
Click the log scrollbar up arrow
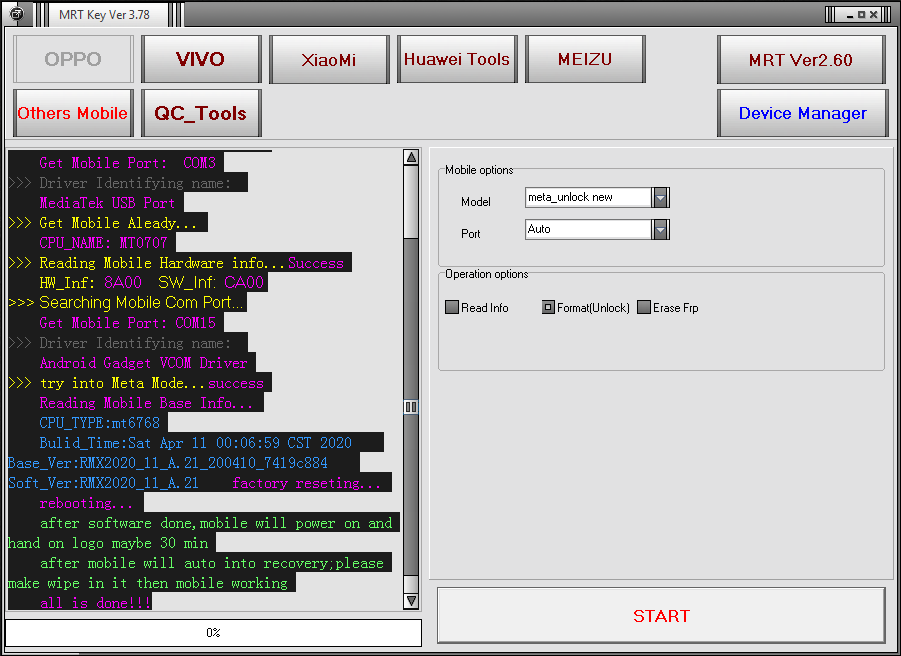pos(411,157)
